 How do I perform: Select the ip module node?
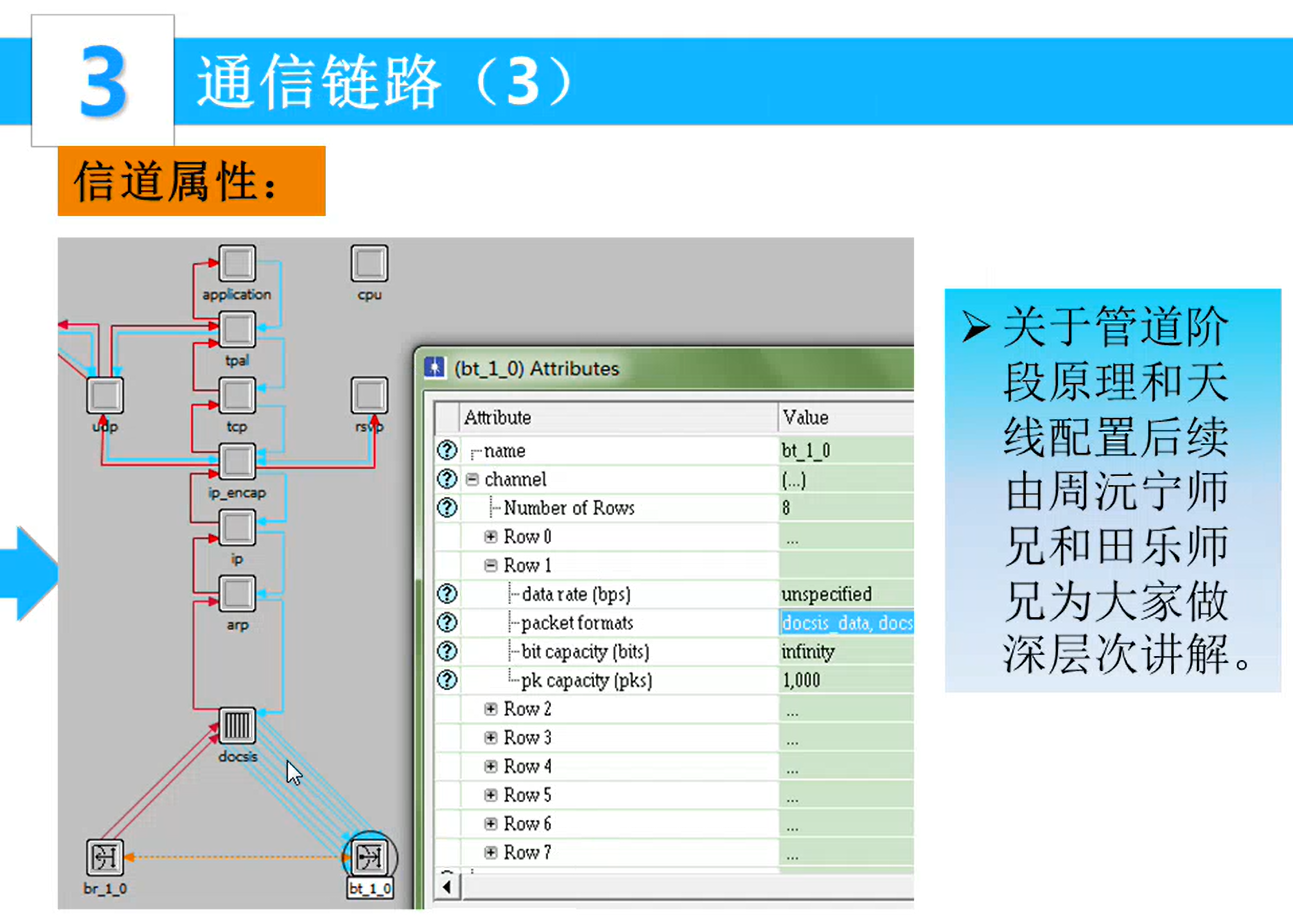237,528
